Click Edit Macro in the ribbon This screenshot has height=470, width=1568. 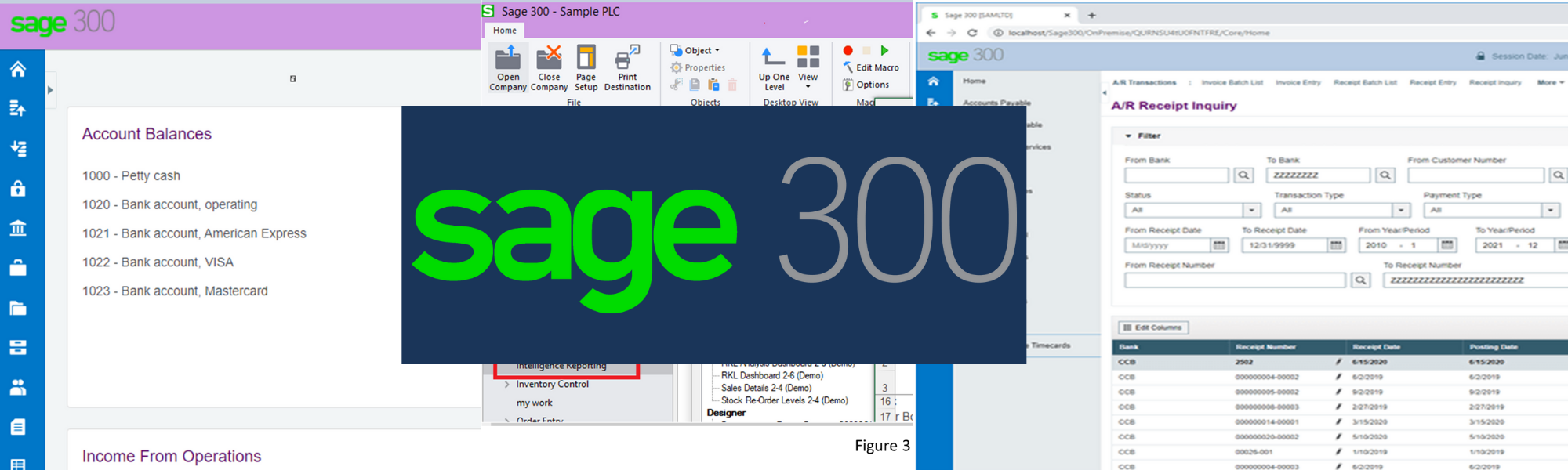click(x=870, y=67)
